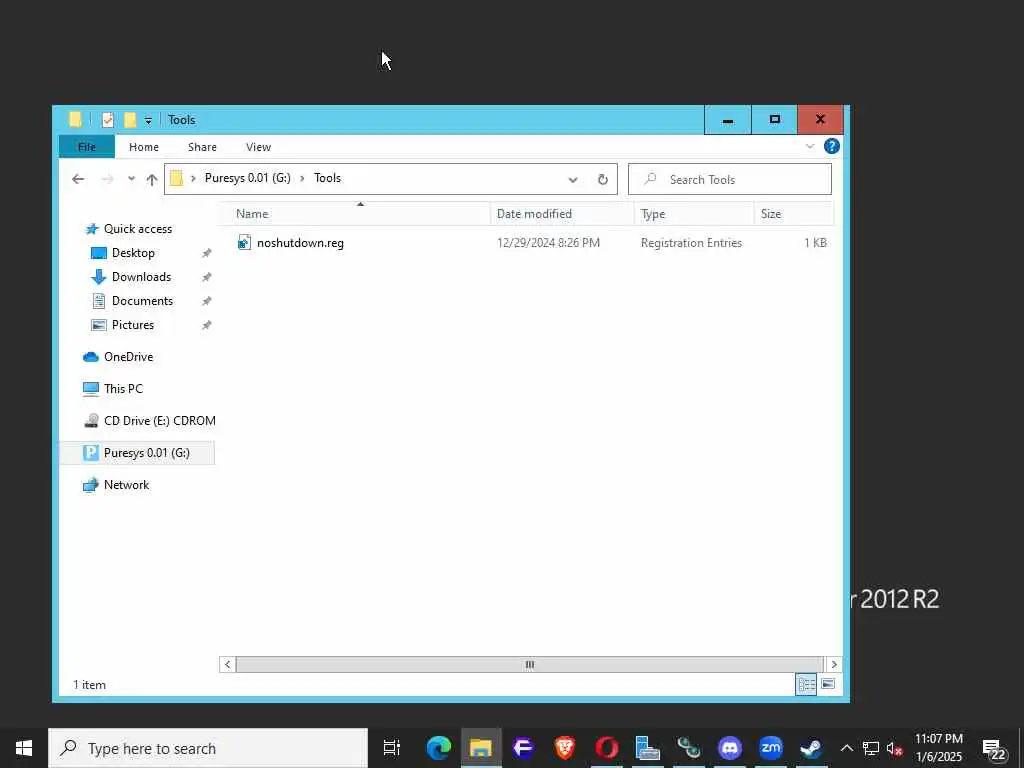The height and width of the screenshot is (768, 1024).
Task: Click the New folder icon in title bar
Action: coord(130,120)
